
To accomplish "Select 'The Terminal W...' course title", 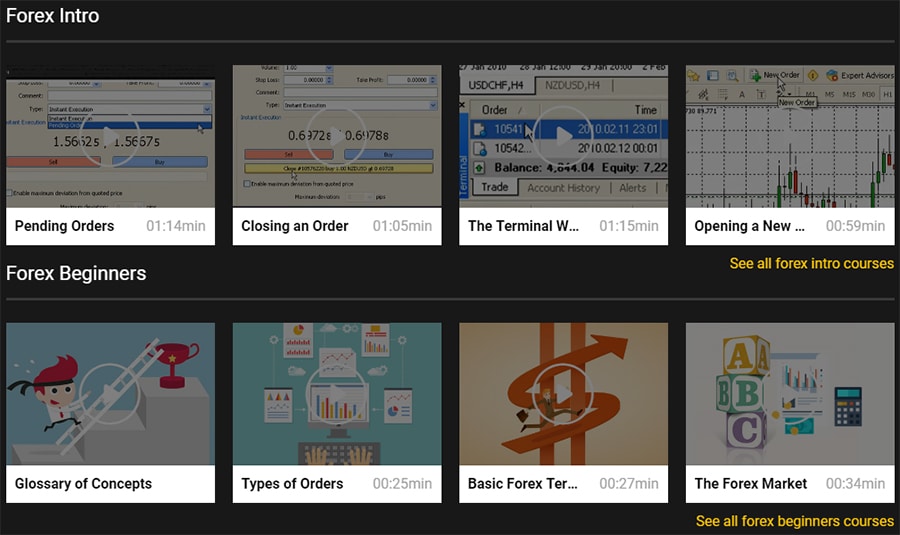I will (x=524, y=226).
